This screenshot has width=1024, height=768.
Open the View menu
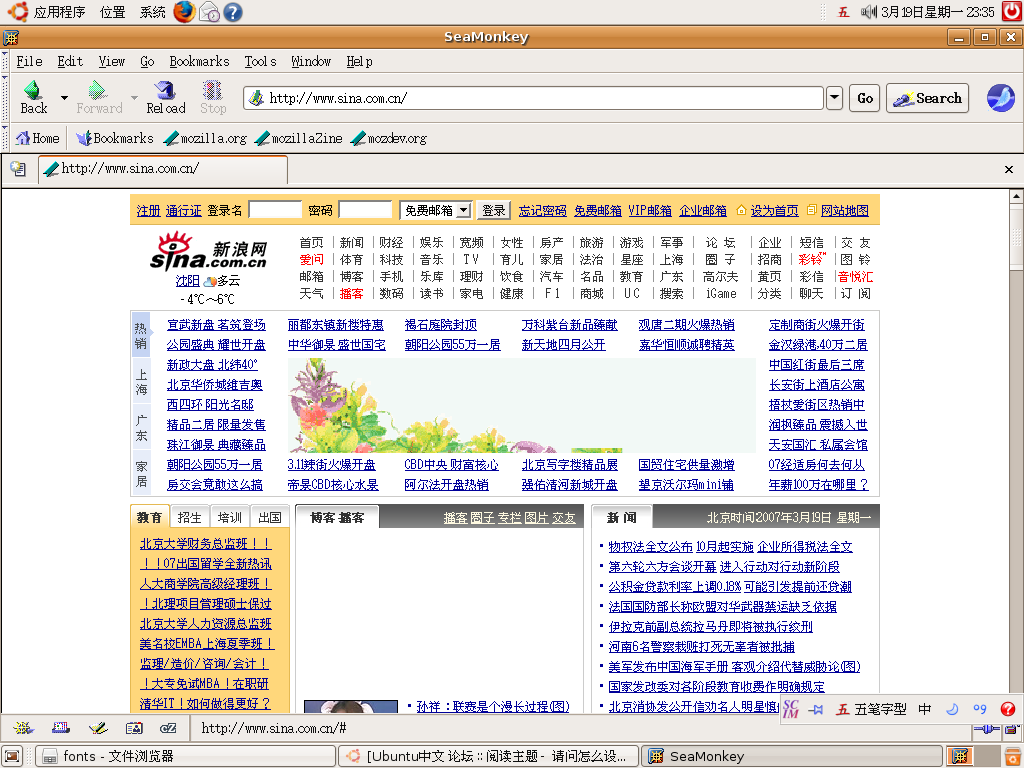click(x=112, y=61)
